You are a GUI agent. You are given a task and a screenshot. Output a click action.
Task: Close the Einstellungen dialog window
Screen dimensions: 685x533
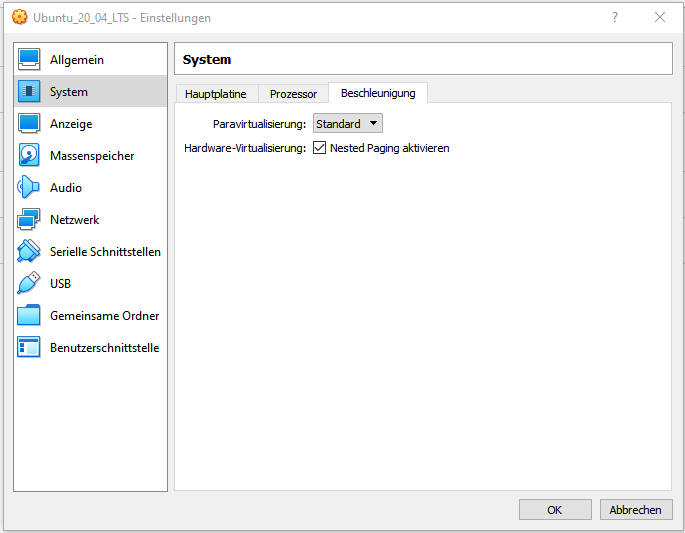pos(660,17)
